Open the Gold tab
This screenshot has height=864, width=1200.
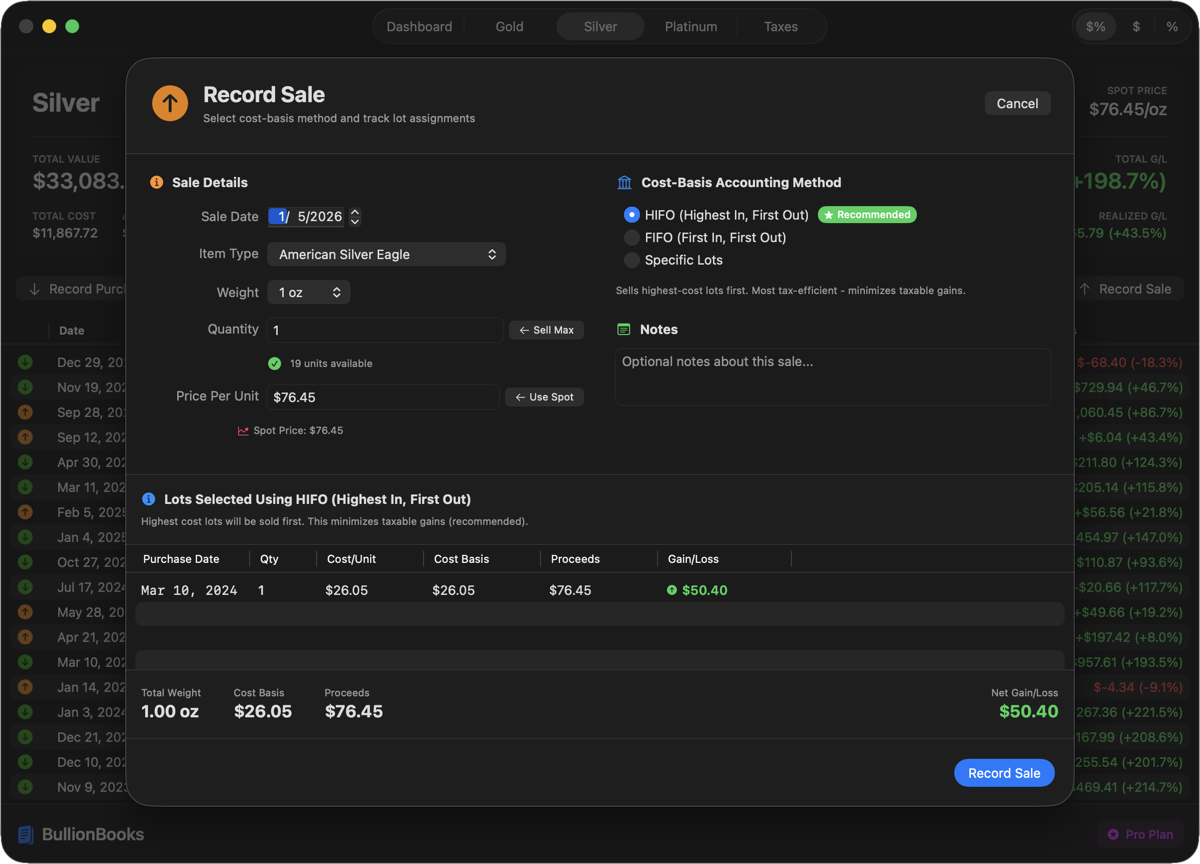pyautogui.click(x=509, y=27)
